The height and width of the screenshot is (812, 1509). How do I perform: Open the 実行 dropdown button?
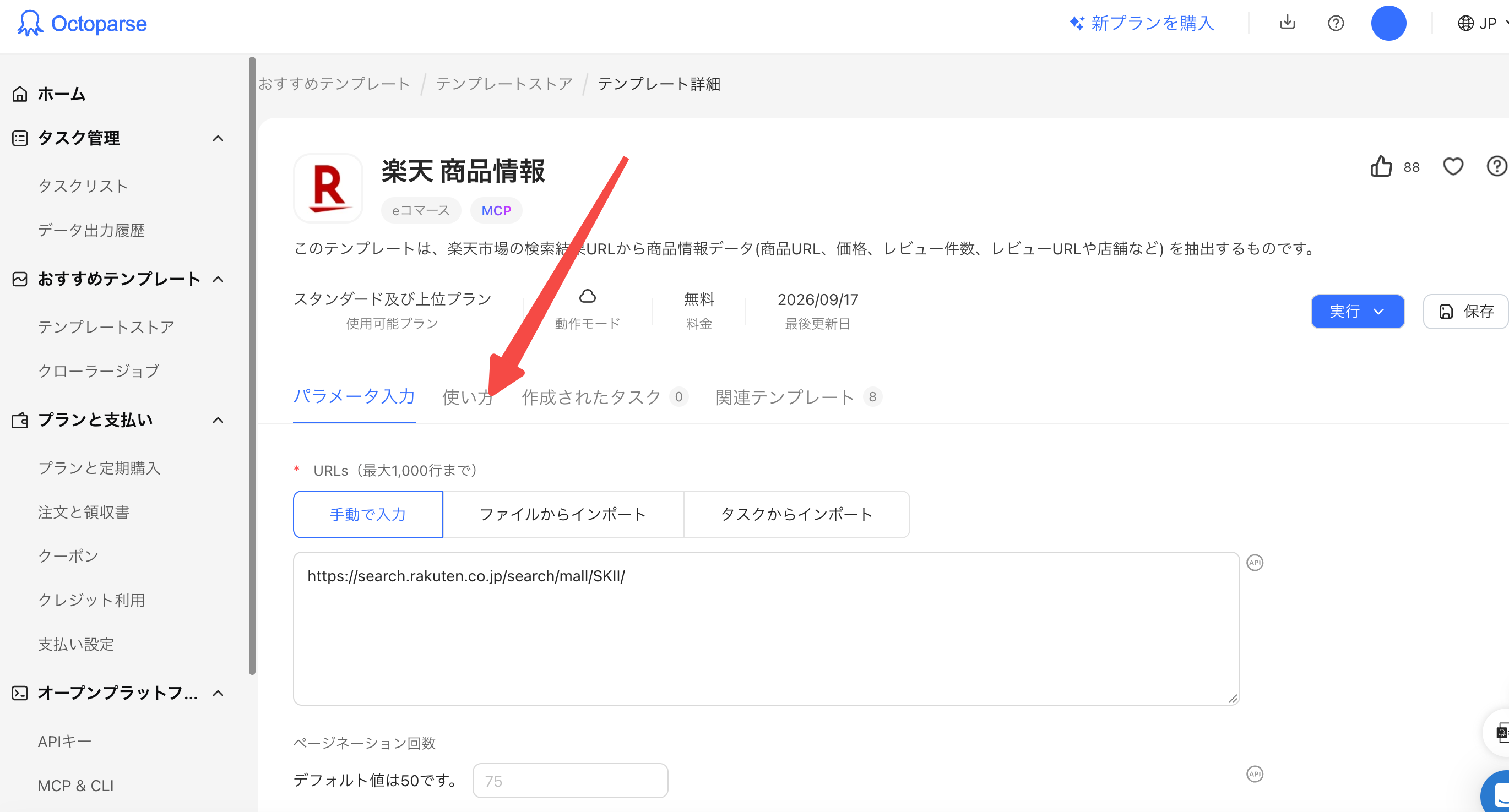[1358, 312]
